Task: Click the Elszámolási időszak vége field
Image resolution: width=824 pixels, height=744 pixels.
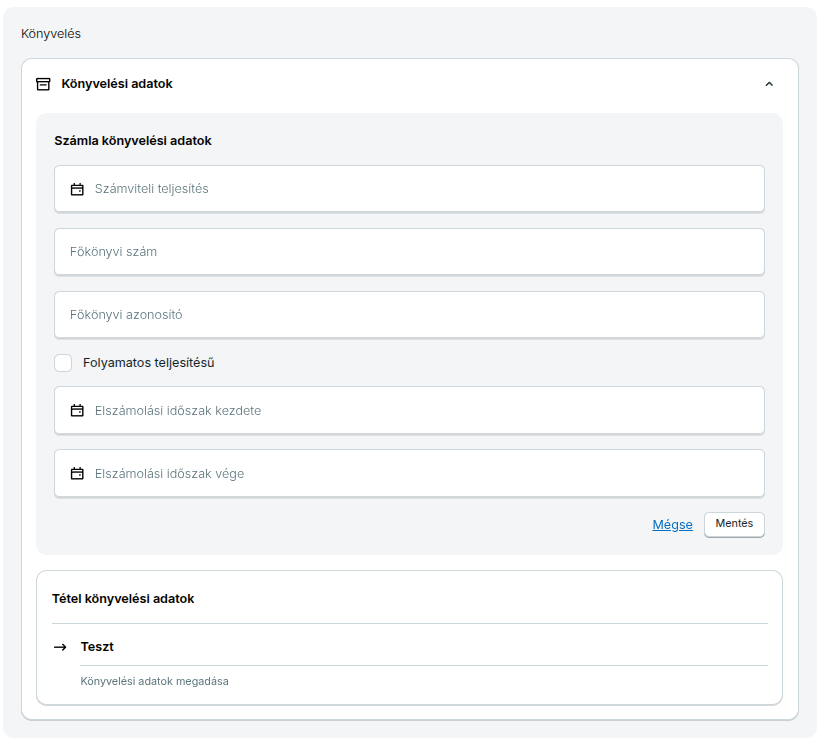Action: (x=420, y=474)
